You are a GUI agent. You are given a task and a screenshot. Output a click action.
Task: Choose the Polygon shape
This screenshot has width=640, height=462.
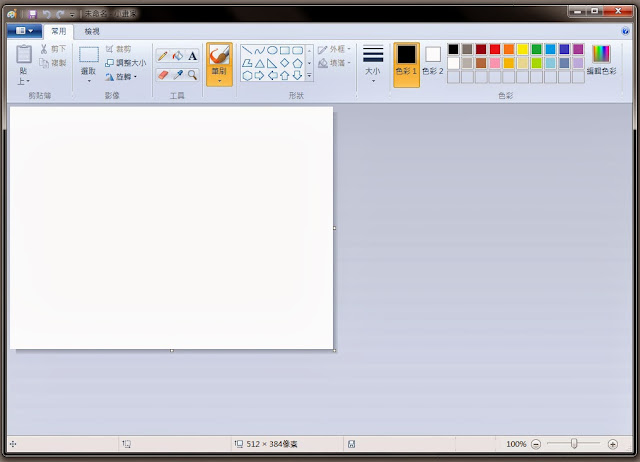247,63
